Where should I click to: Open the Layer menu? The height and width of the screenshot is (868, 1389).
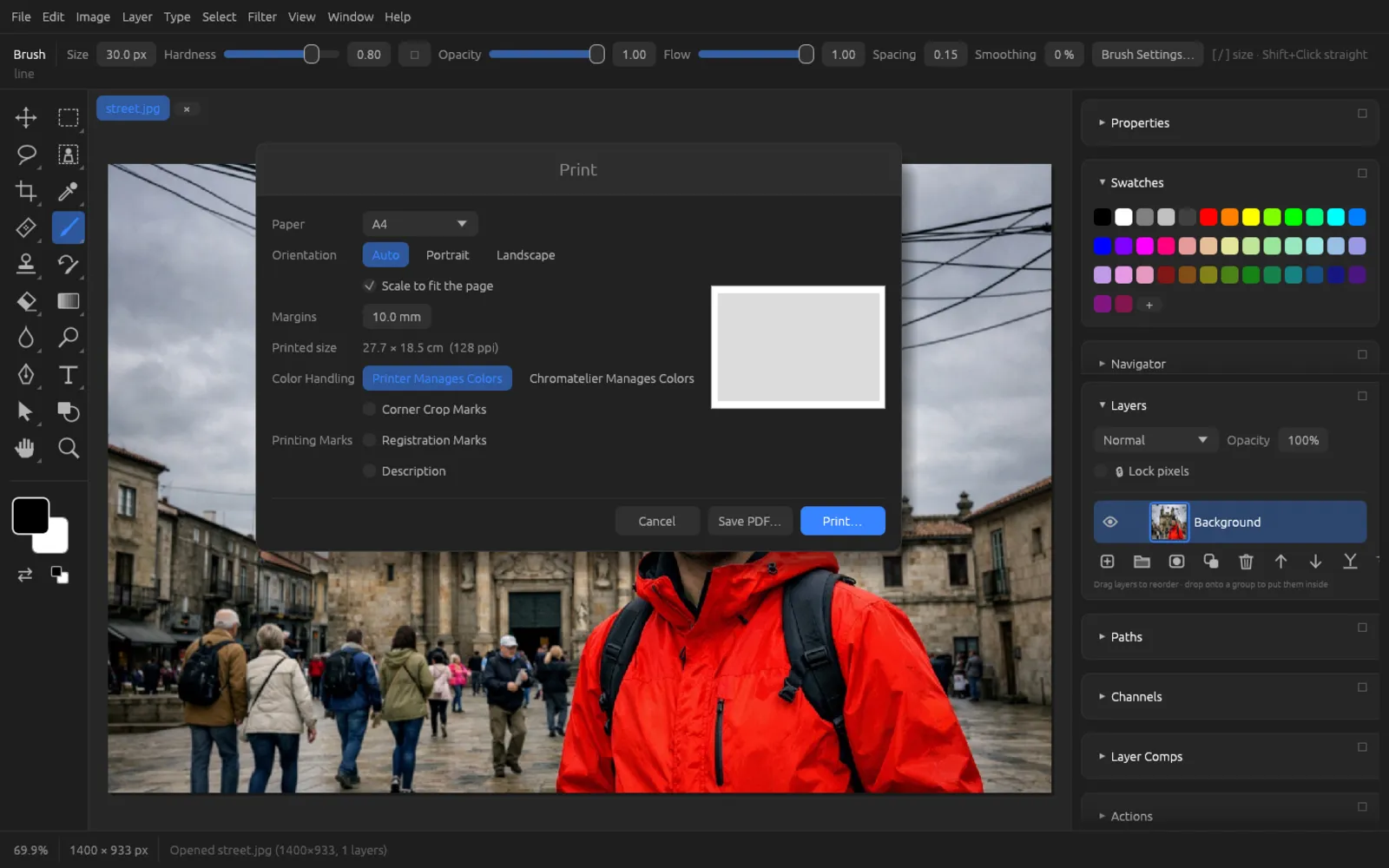136,16
